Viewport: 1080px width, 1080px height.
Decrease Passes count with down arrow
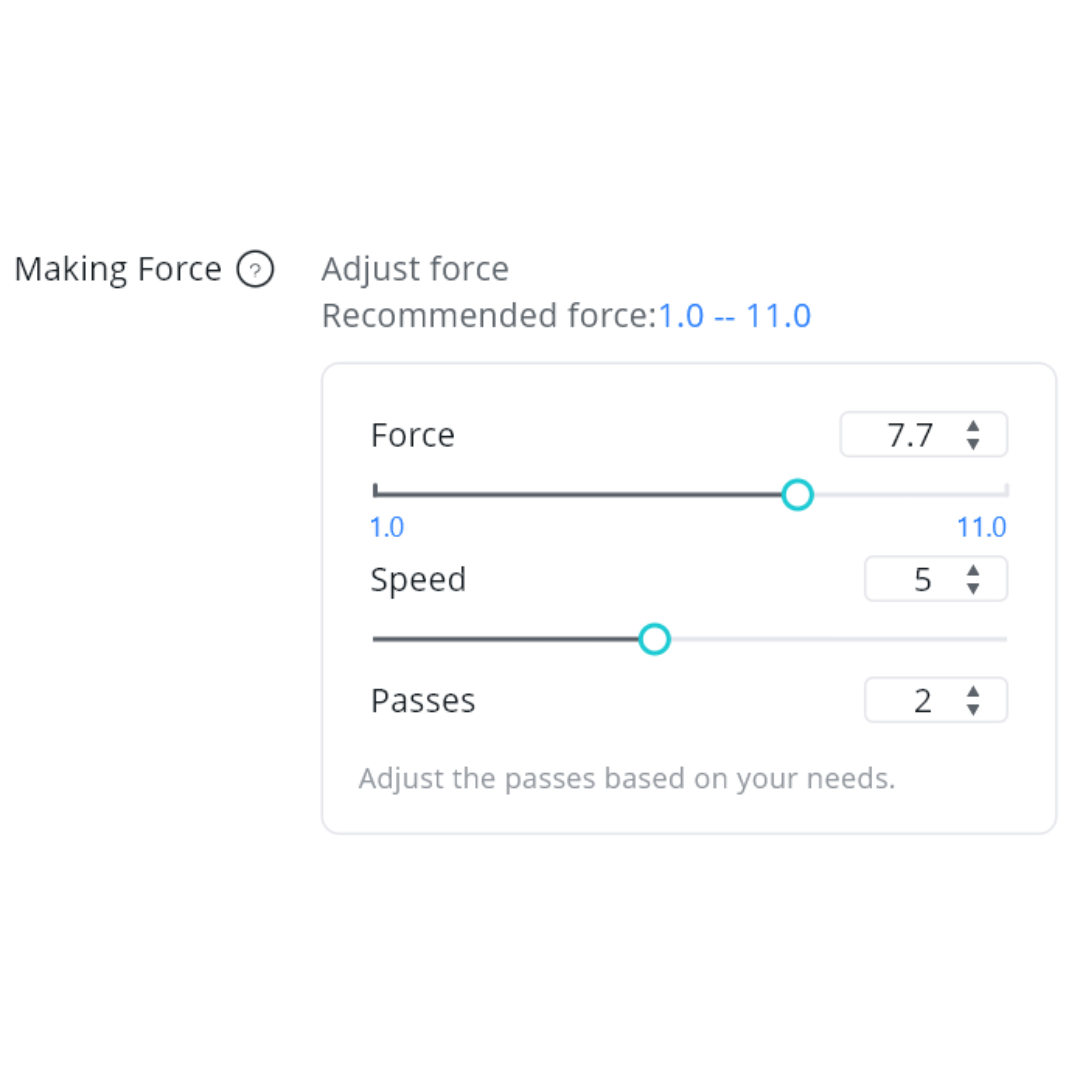coord(973,709)
